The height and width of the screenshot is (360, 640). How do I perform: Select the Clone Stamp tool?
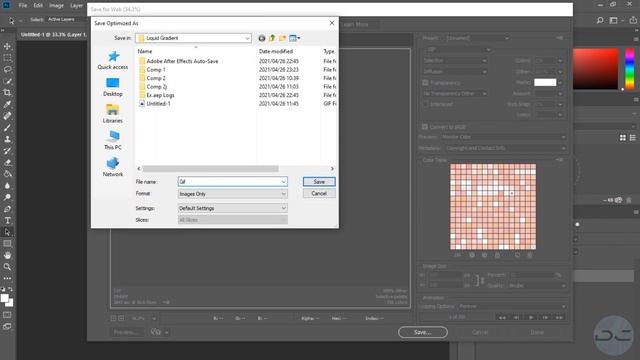[x=7, y=139]
